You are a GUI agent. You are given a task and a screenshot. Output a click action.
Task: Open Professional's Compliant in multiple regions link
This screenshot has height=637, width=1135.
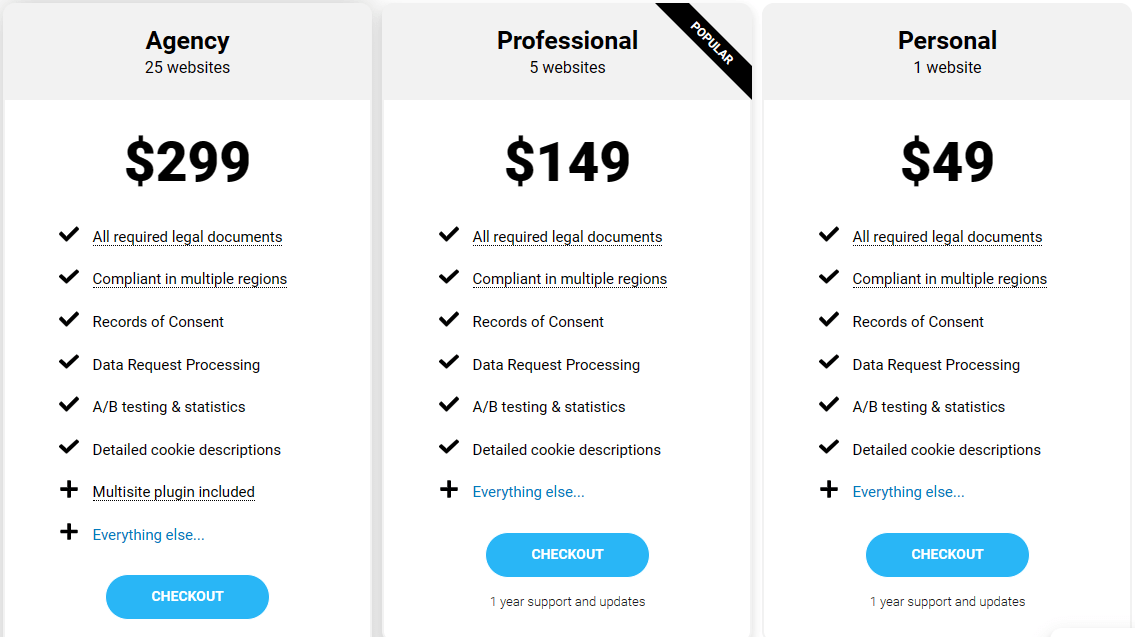pyautogui.click(x=570, y=278)
